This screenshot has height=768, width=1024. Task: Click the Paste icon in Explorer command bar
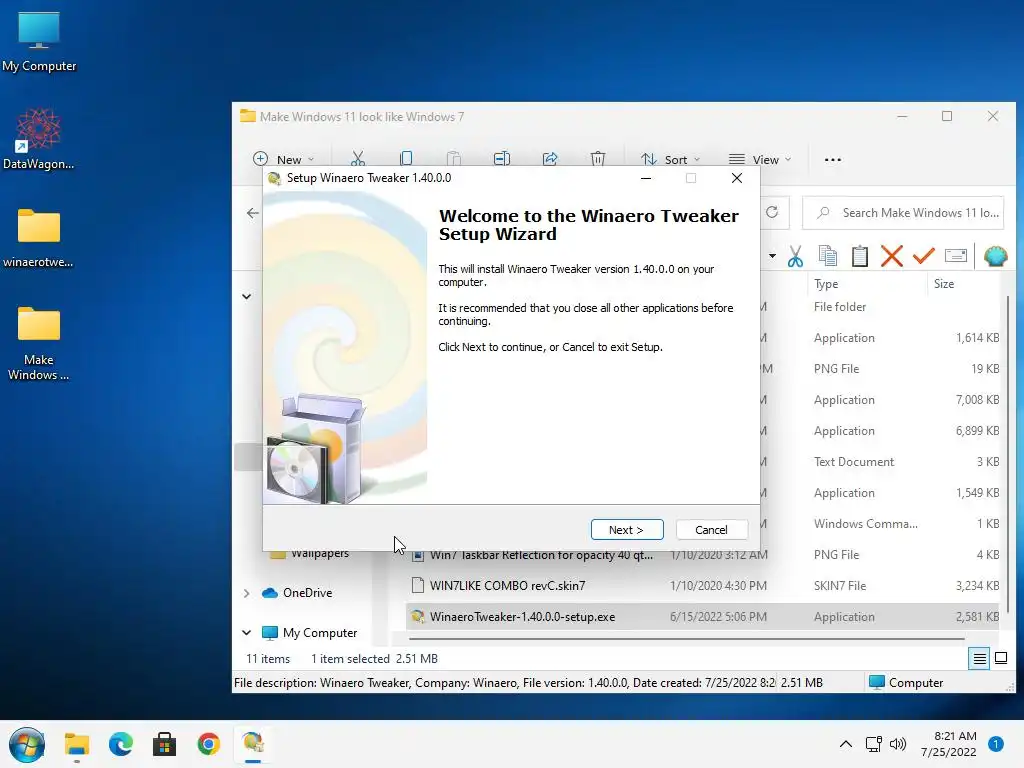[x=454, y=159]
